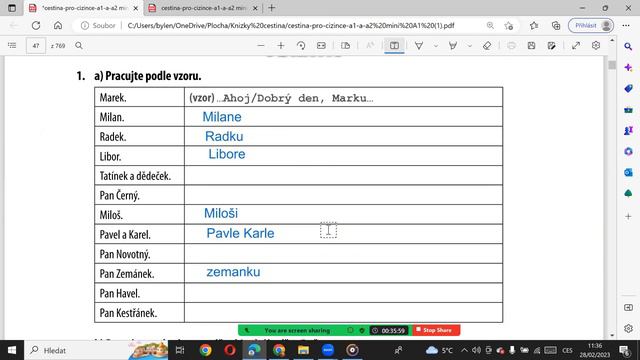Select the Erase tool
Screen dimensions: 640x360
(x=487, y=45)
